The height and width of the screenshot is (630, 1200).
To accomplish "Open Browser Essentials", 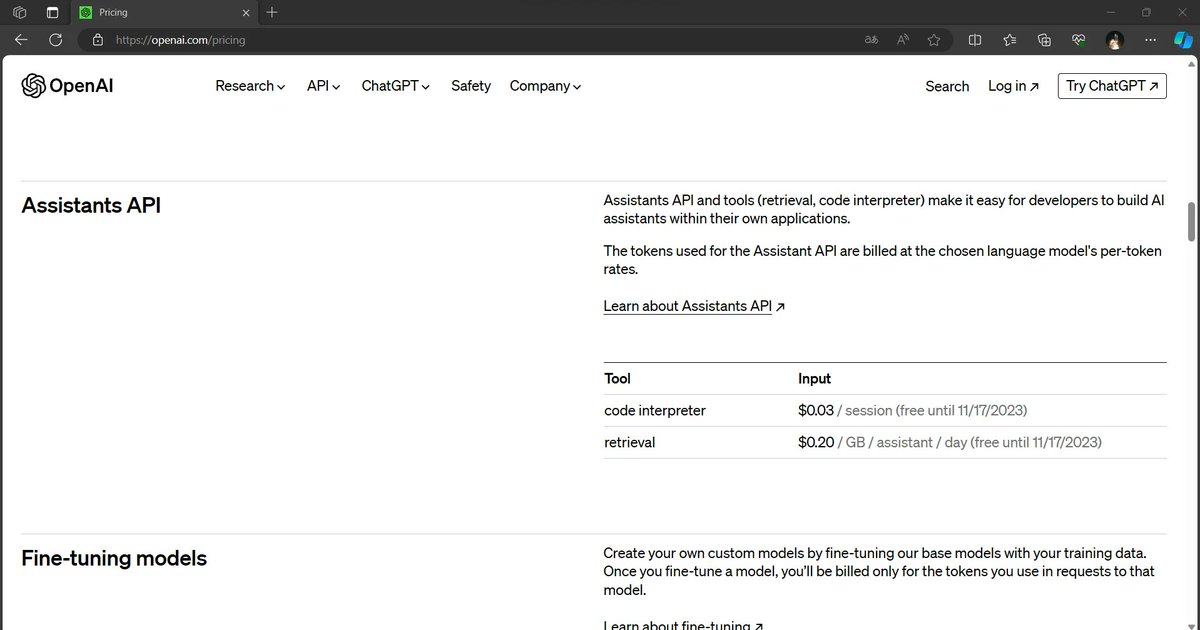I will click(x=1079, y=40).
